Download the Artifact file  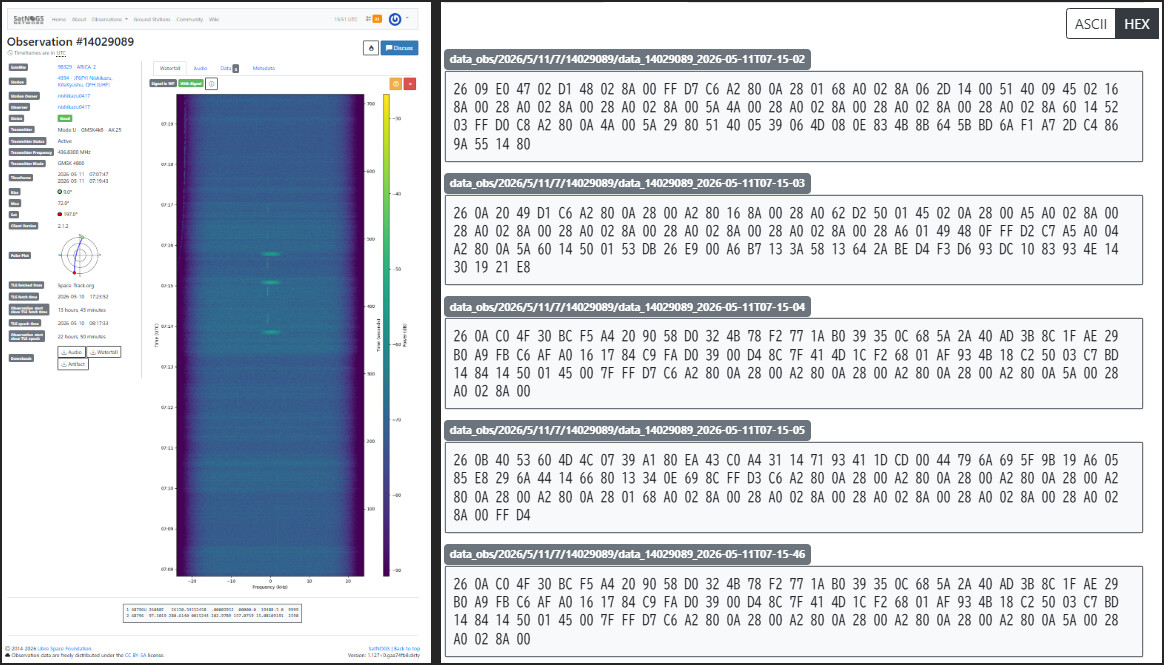click(x=73, y=364)
